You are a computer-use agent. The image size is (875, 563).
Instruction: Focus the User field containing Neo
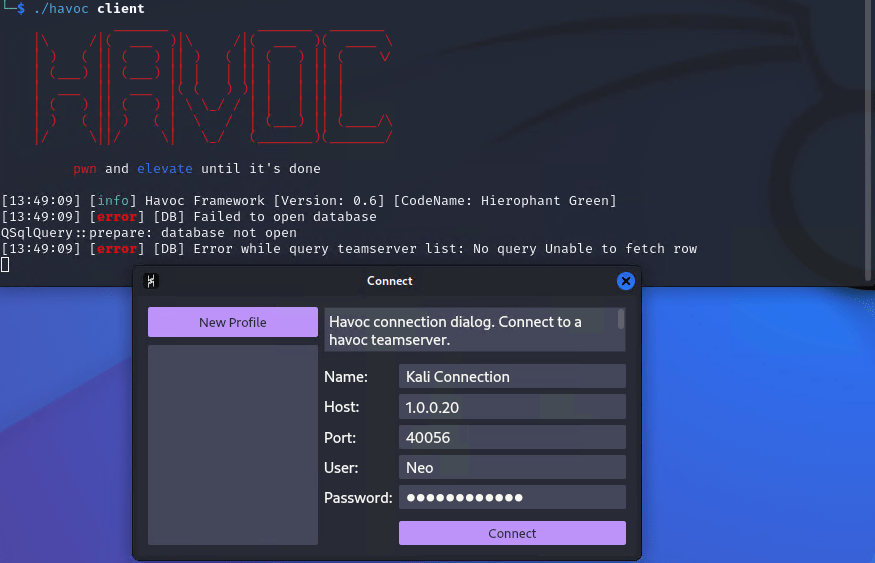point(512,467)
